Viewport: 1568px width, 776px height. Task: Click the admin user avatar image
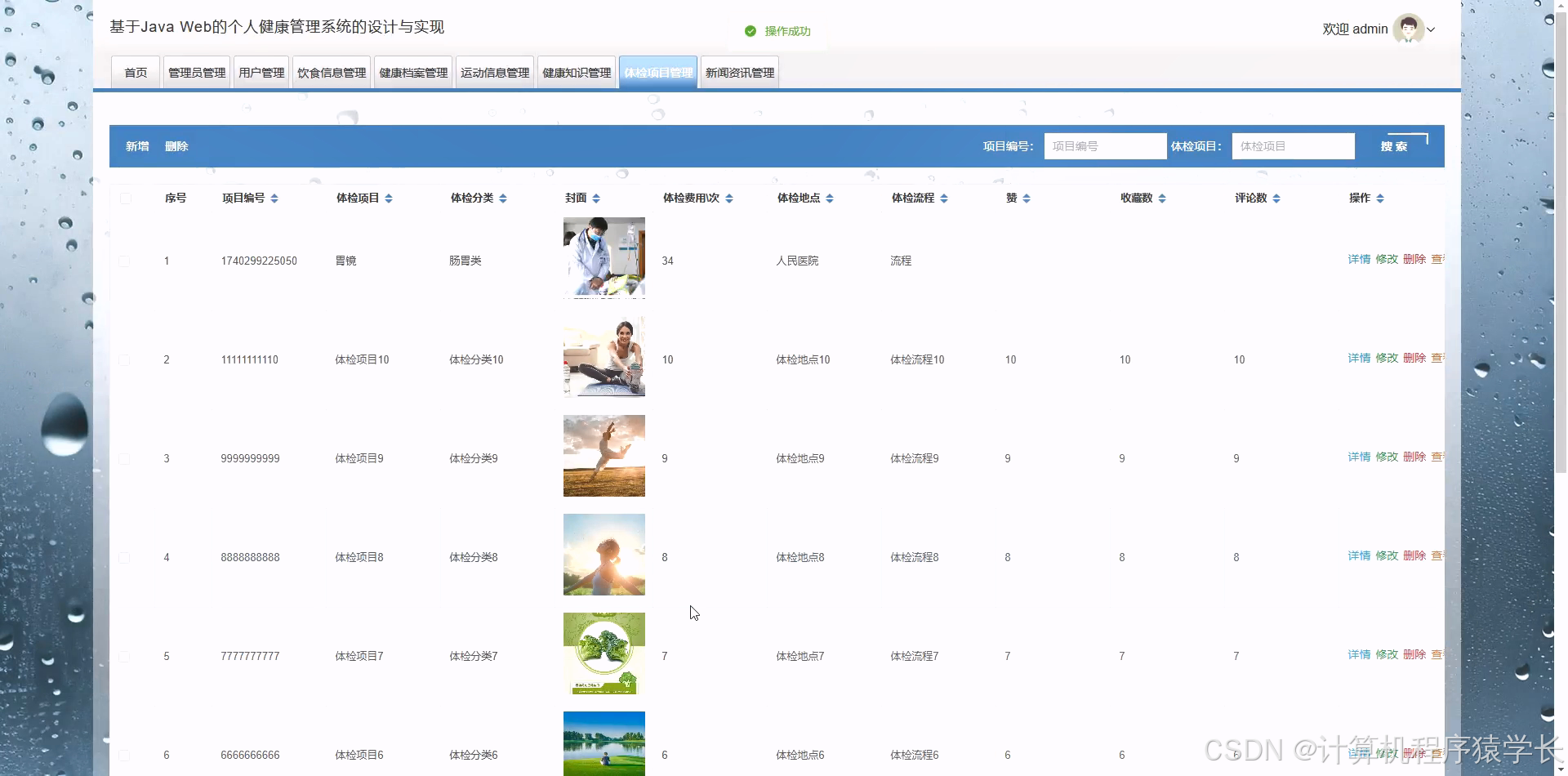click(x=1406, y=29)
